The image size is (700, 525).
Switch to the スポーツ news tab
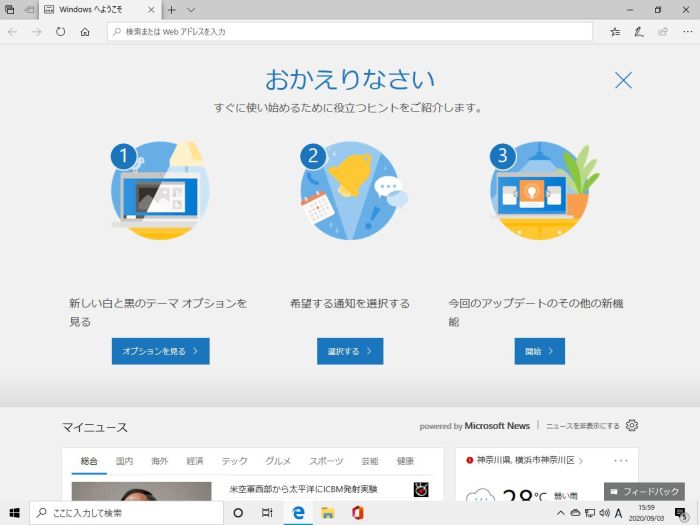click(325, 461)
